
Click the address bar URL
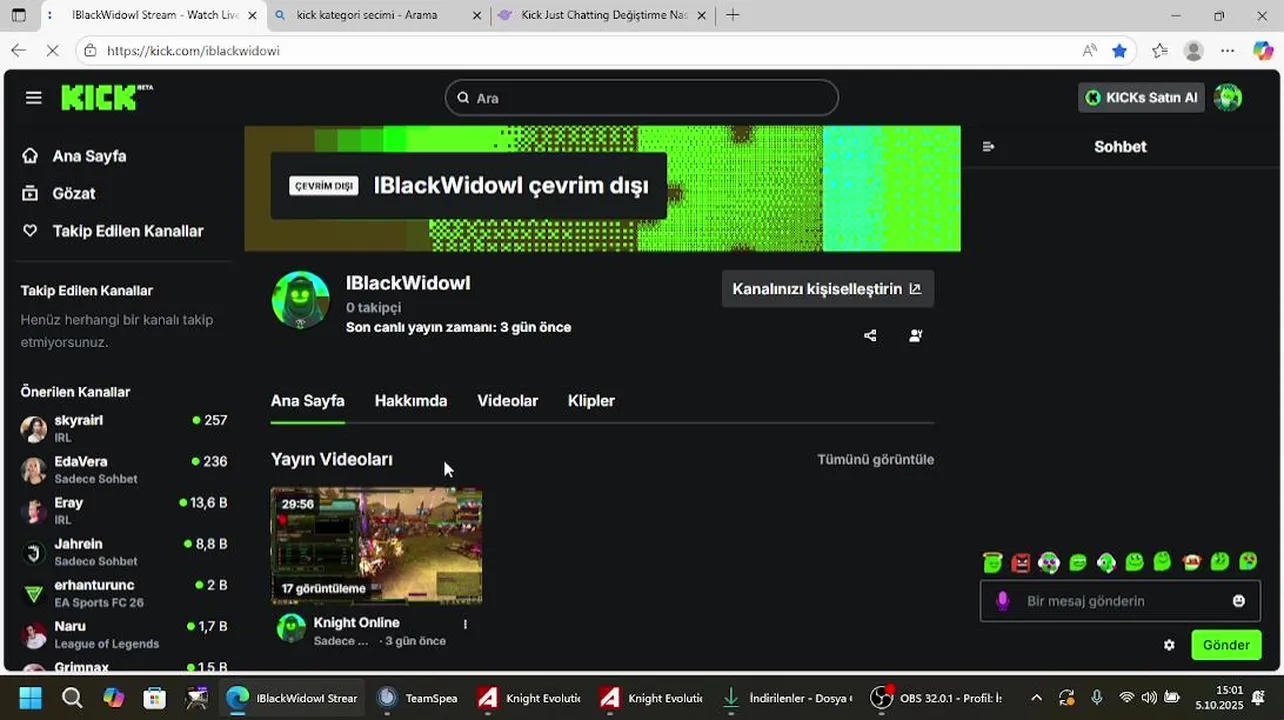click(193, 51)
